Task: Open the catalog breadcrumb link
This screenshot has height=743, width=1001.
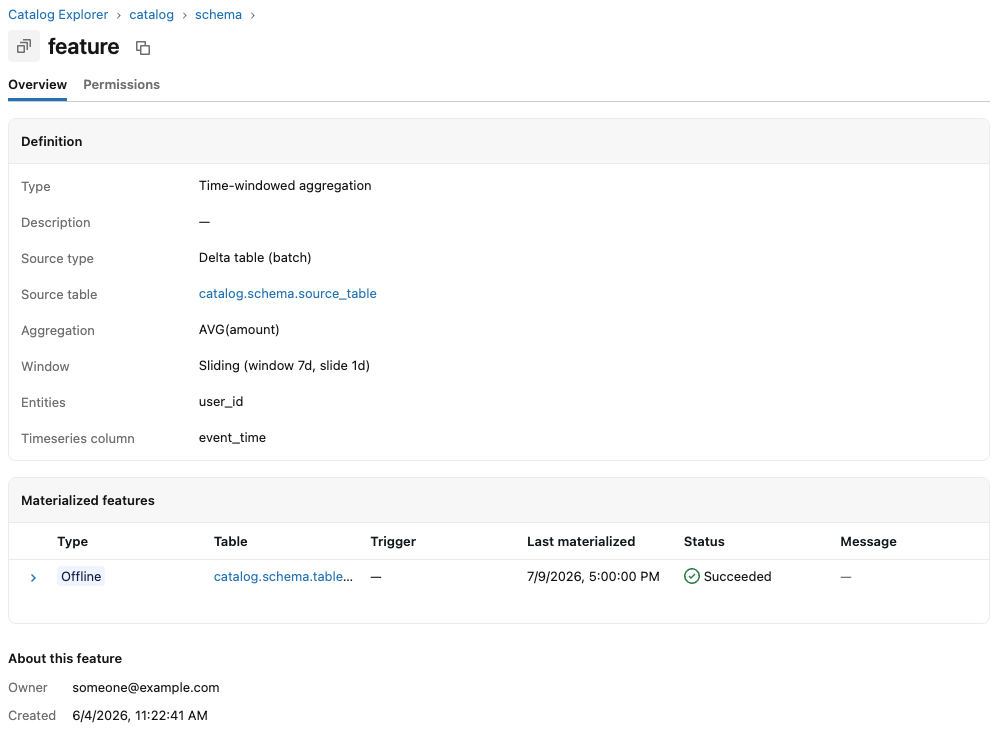Action: tap(151, 15)
